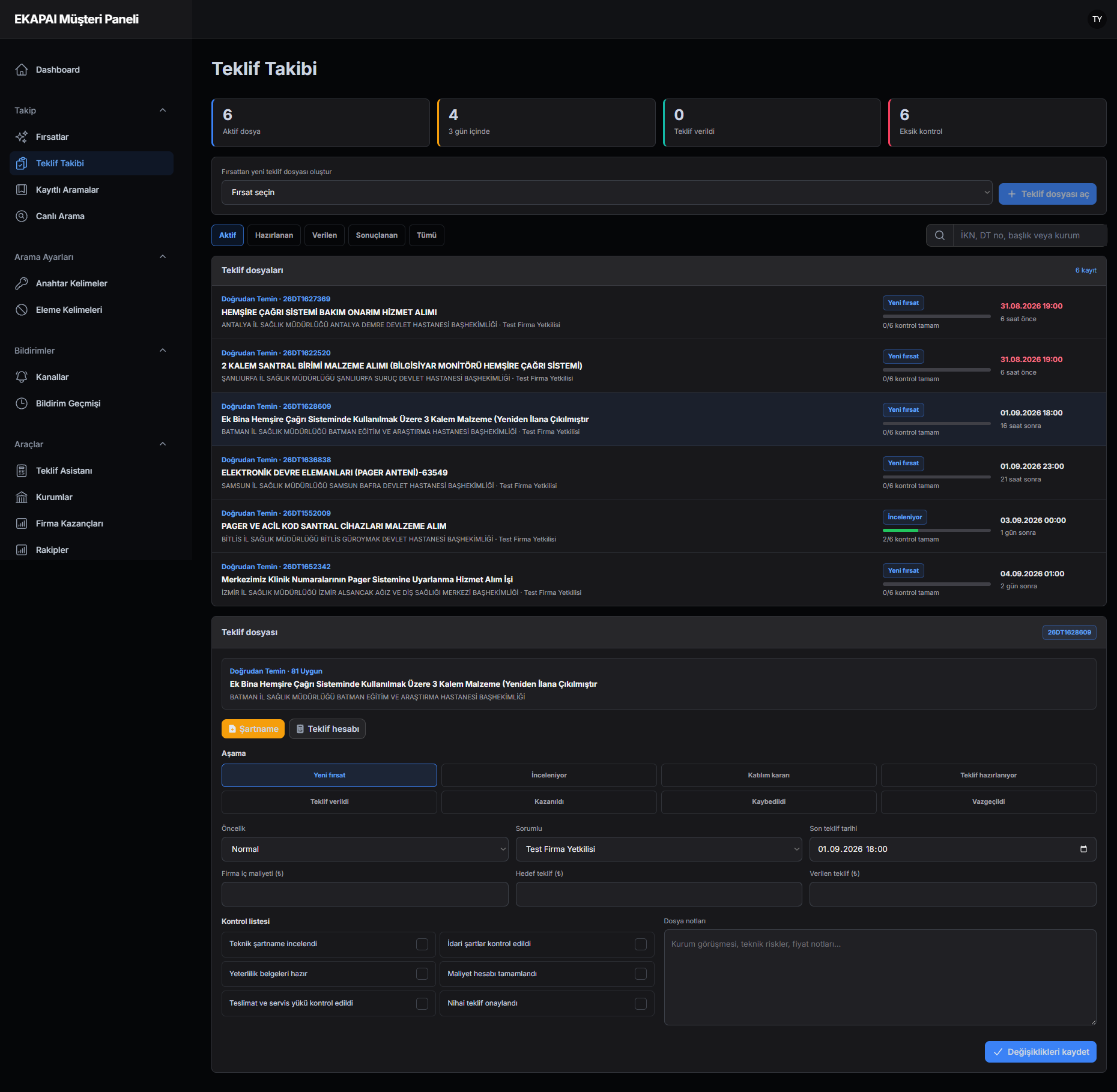Collapse the Bildirimler sidebar section
This screenshot has height=1092, width=1117.
click(x=163, y=351)
